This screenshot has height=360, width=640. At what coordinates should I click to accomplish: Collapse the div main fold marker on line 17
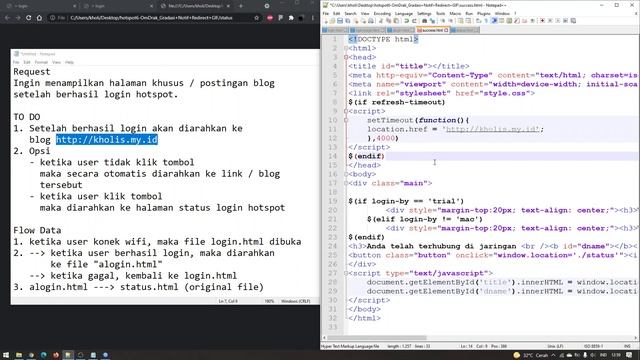(x=346, y=183)
